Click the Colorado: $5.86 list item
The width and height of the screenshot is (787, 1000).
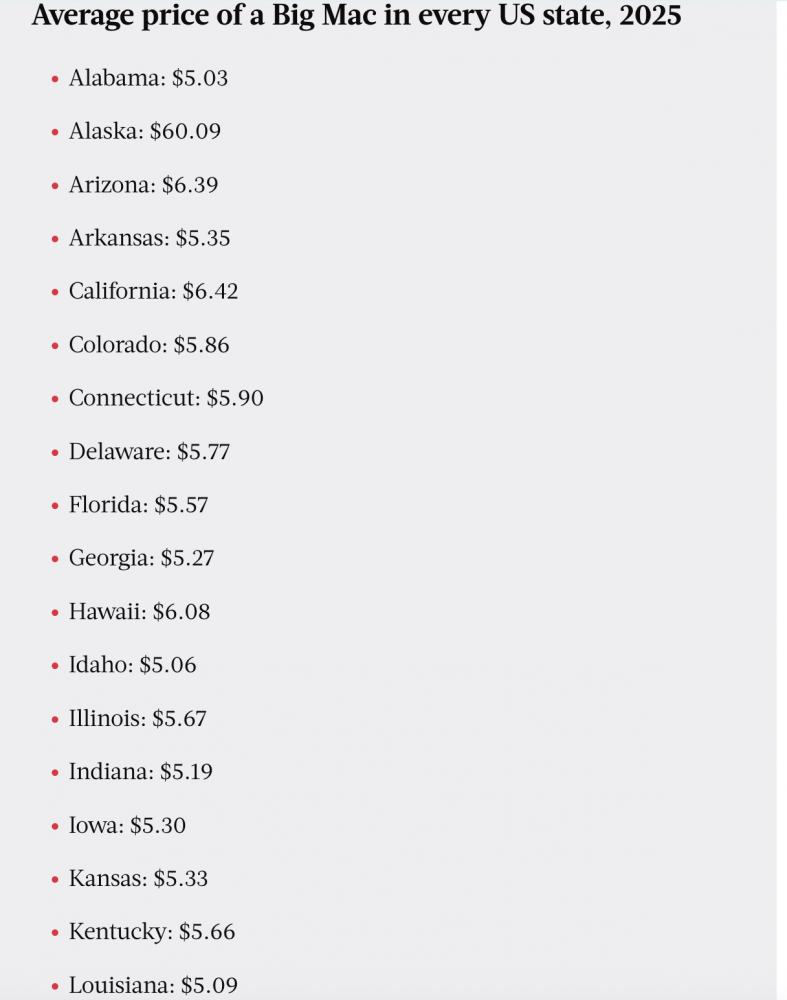[x=149, y=345]
